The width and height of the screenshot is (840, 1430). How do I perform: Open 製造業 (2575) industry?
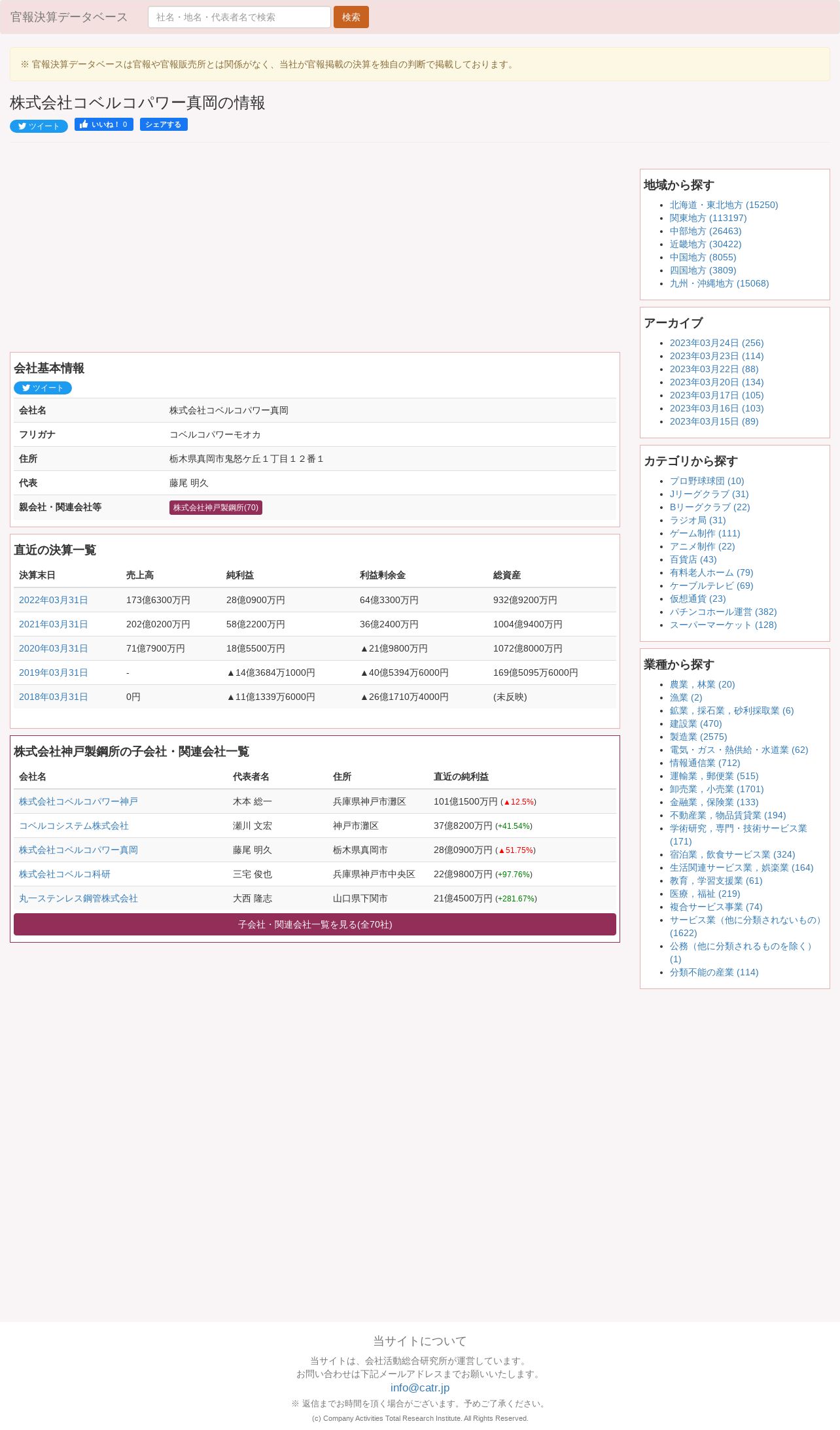(698, 737)
